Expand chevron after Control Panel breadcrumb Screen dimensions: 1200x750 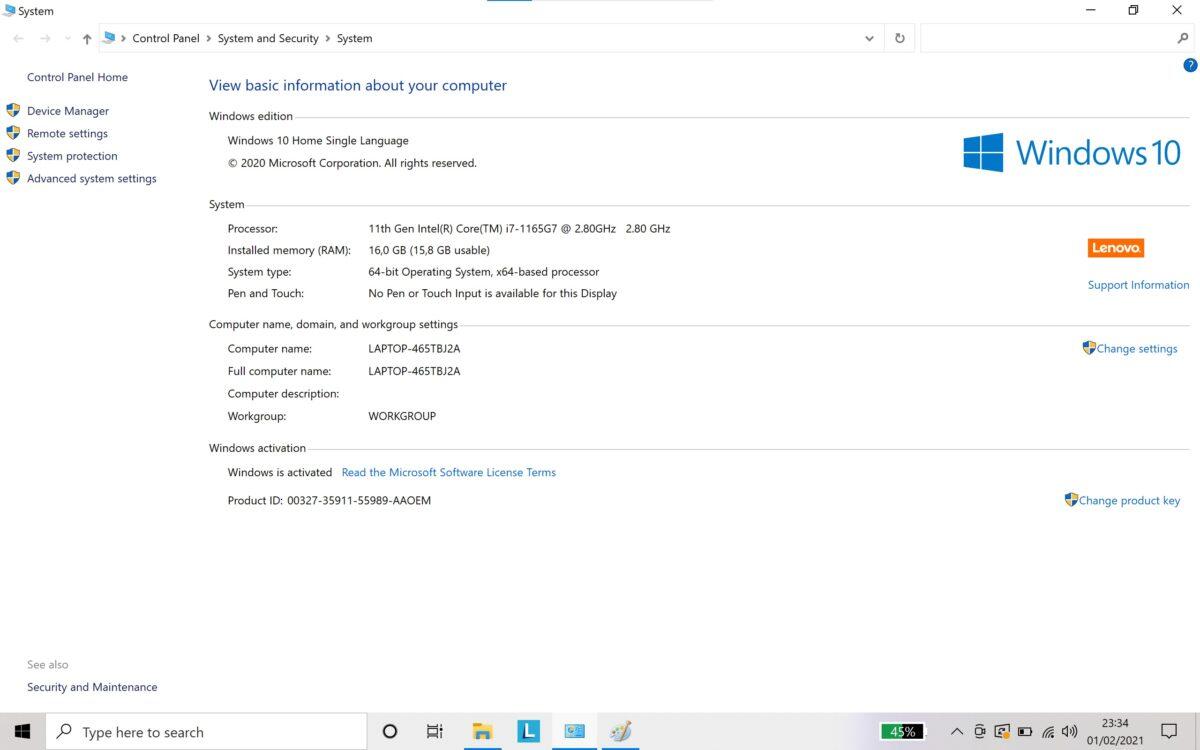point(209,38)
